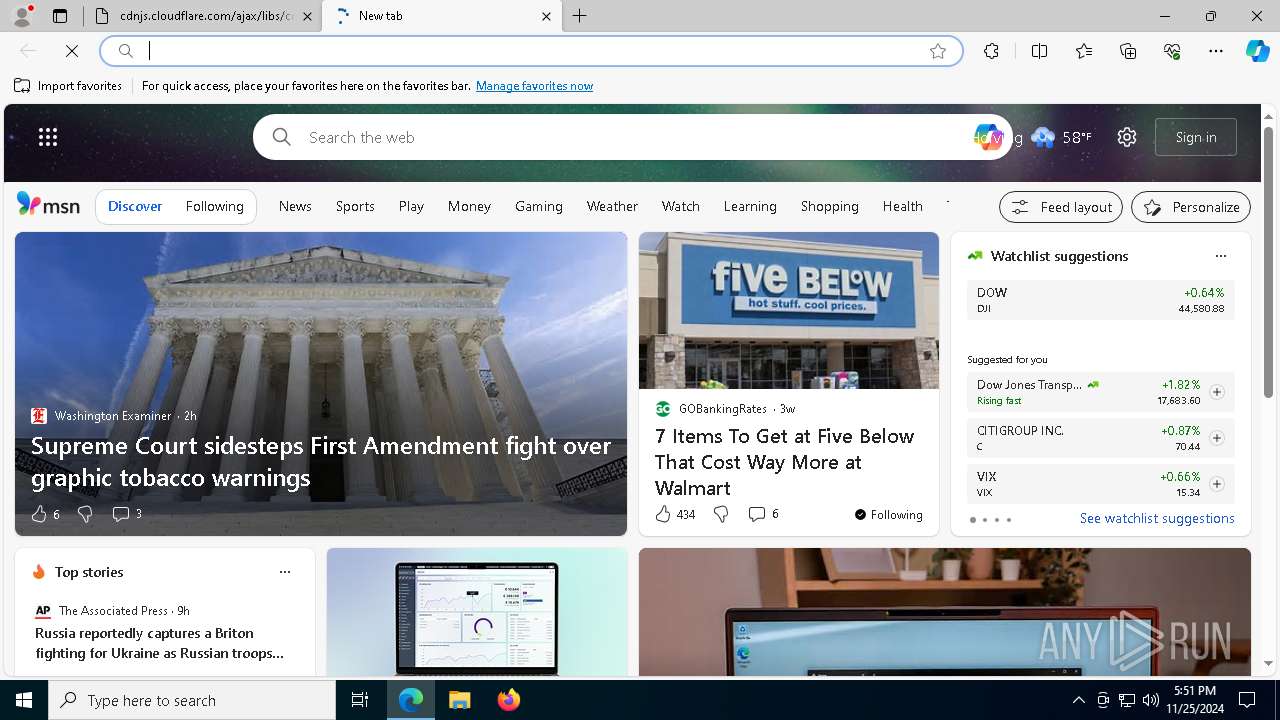Open page settings gear icon
Screen dimensions: 1280x720
[x=1127, y=137]
